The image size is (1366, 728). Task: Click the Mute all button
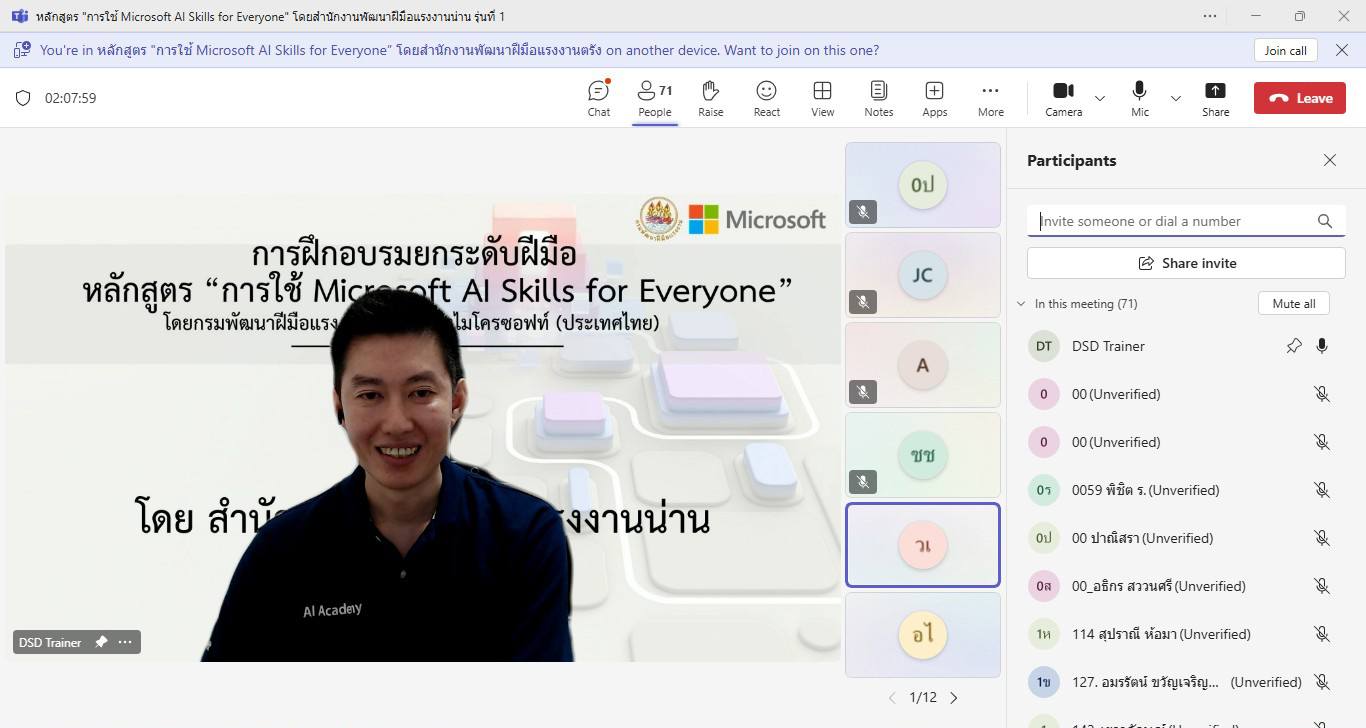(x=1293, y=304)
